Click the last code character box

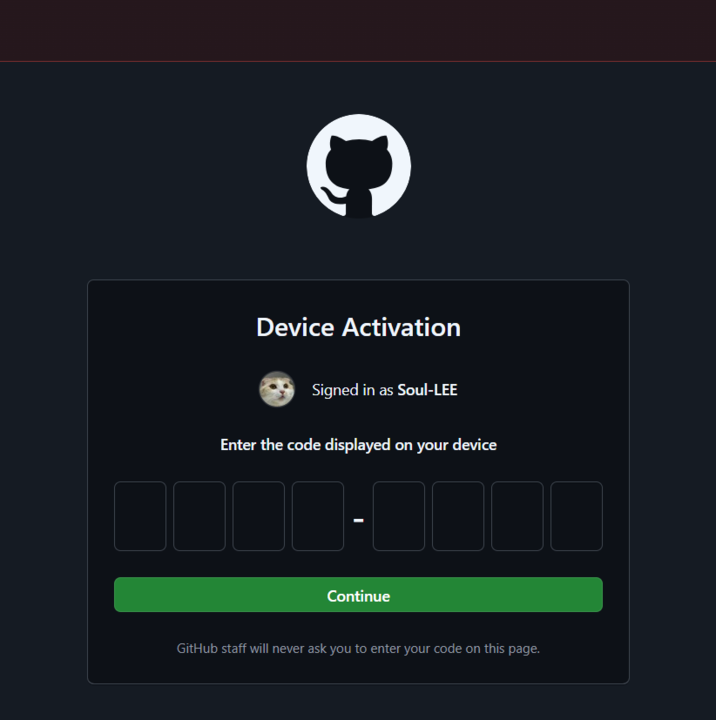(576, 516)
